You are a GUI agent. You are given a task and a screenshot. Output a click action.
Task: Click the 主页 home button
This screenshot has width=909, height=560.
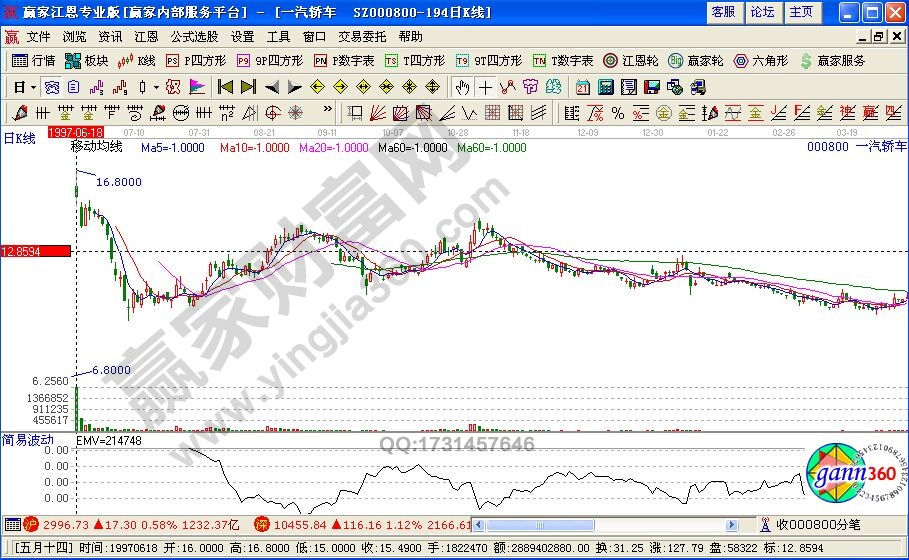click(801, 12)
